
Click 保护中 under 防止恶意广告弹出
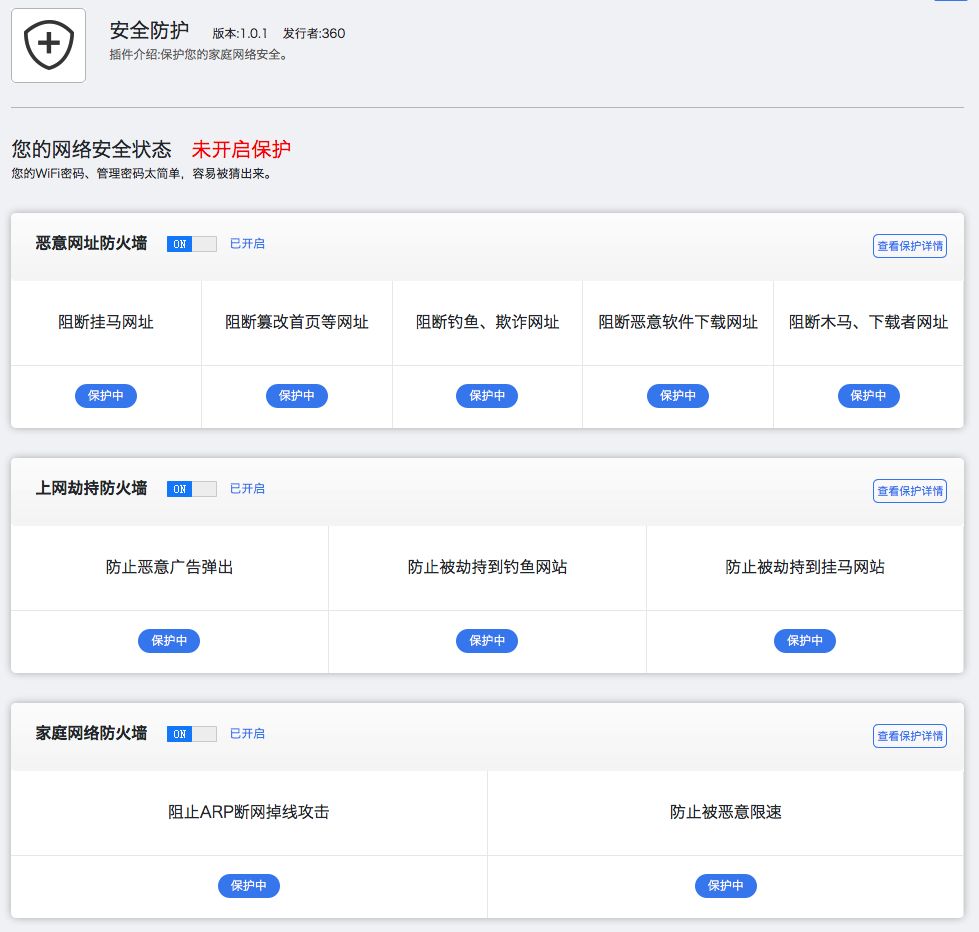point(169,640)
